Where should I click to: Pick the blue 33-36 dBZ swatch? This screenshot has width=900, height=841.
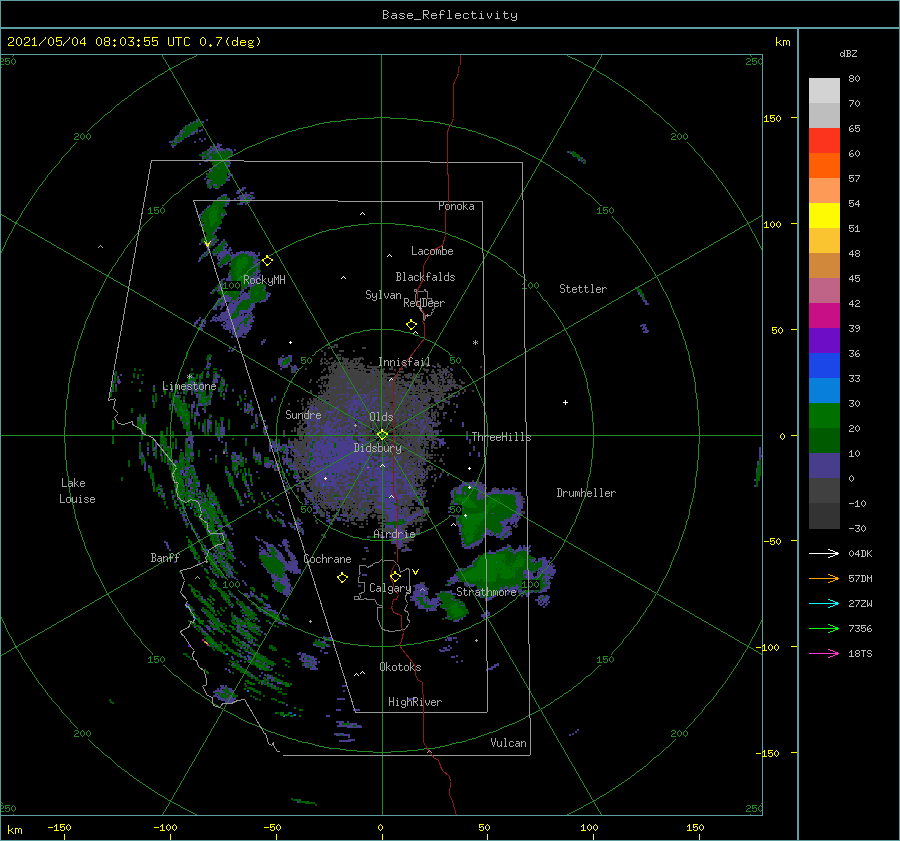[x=824, y=366]
